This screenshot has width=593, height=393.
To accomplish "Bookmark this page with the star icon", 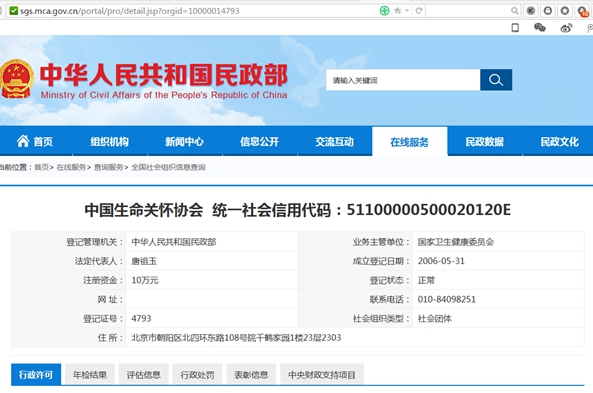I will [397, 11].
